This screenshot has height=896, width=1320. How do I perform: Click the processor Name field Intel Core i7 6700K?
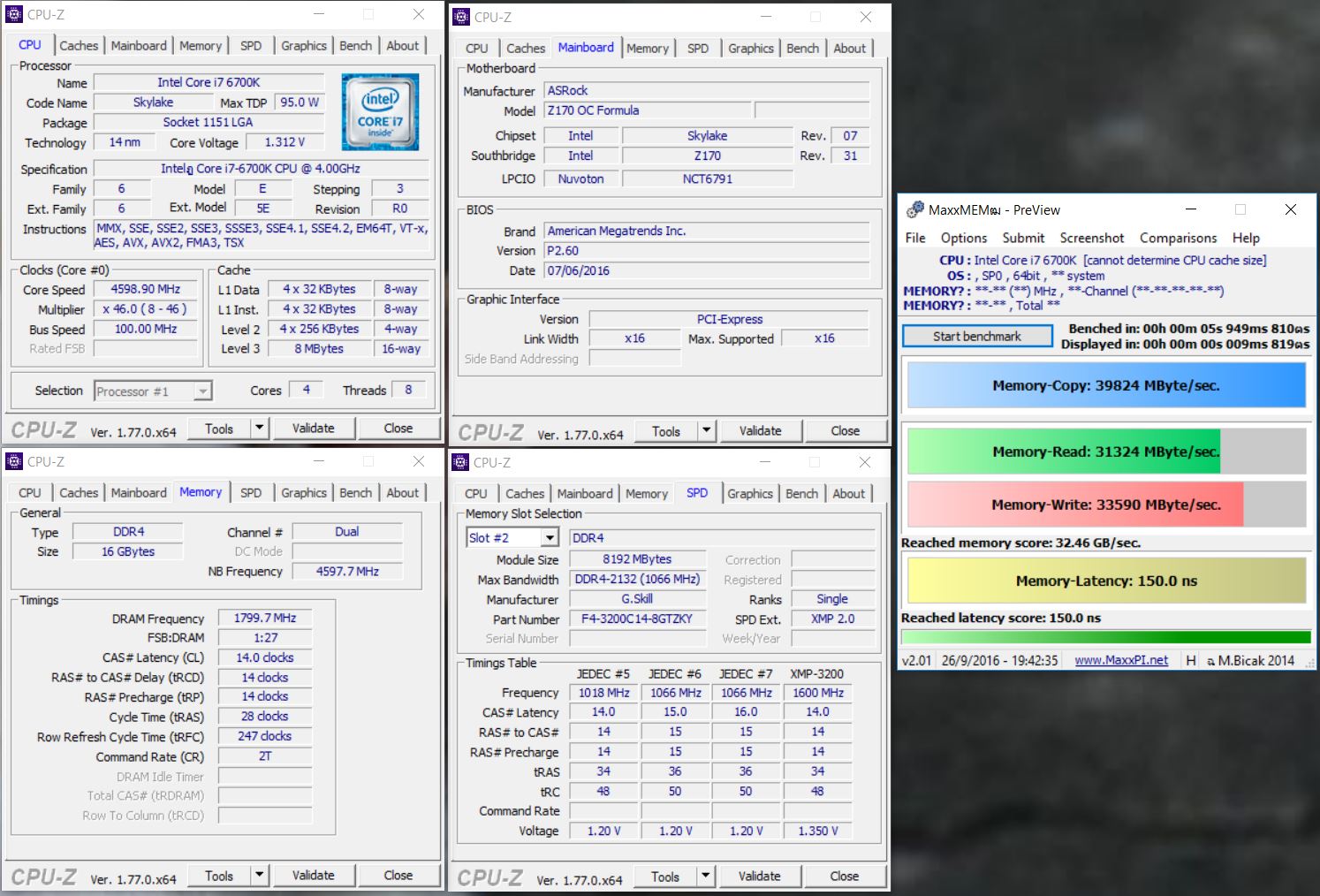click(209, 82)
